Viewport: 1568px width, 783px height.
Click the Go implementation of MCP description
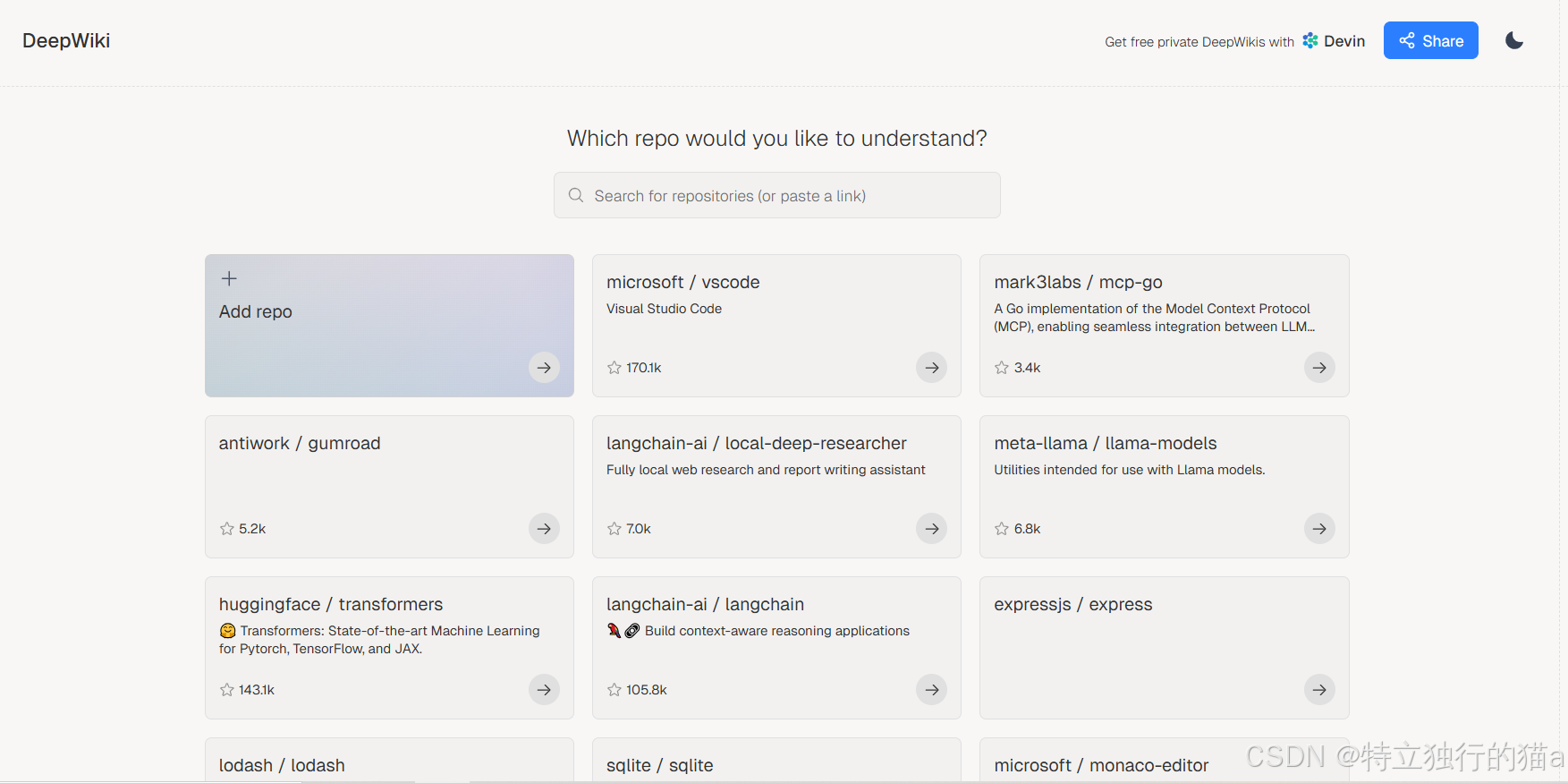coord(1155,318)
